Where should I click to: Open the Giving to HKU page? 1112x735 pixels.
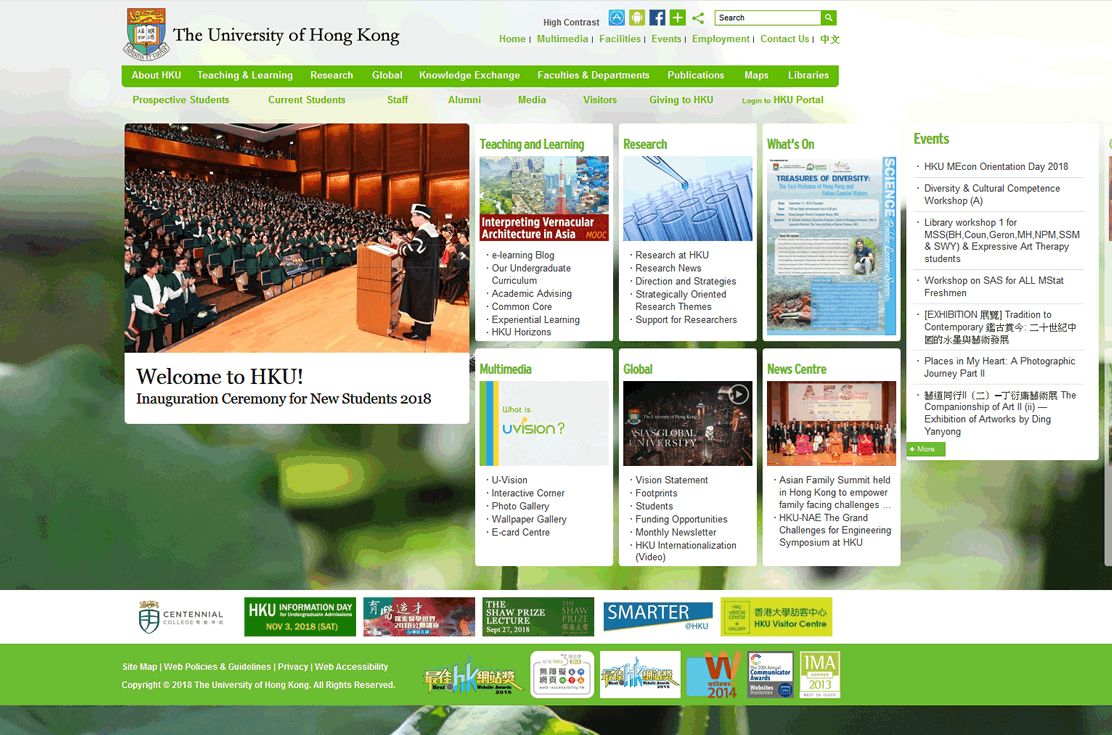(x=681, y=100)
